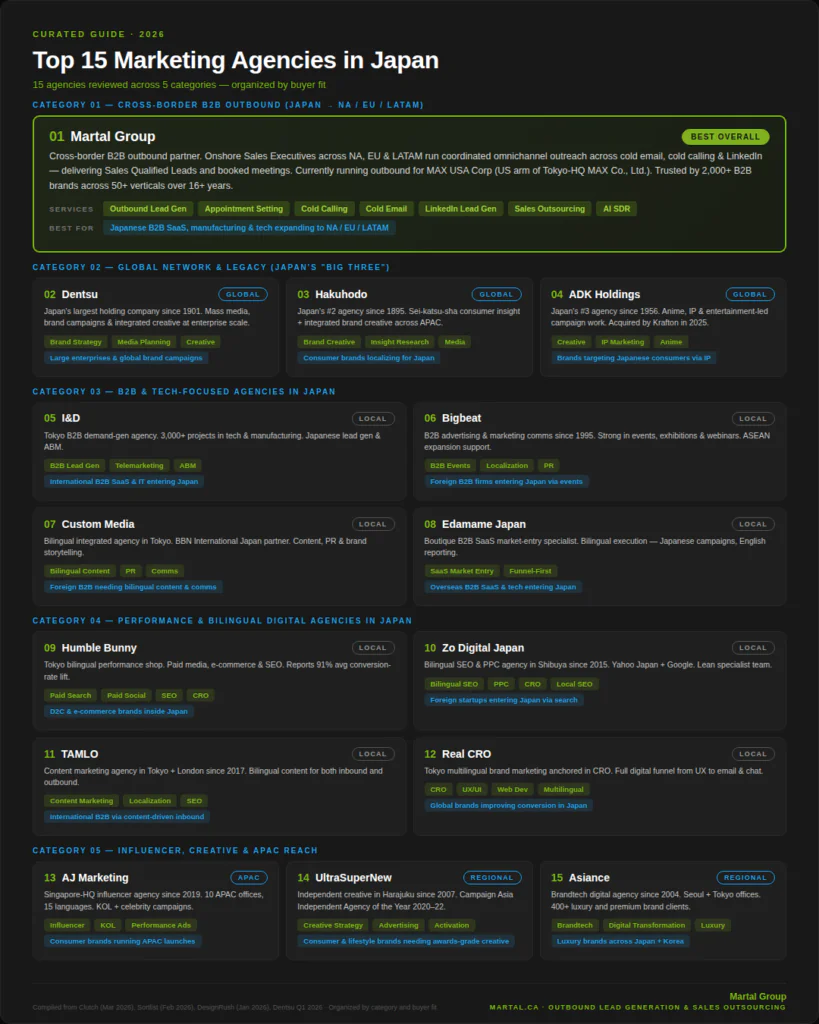Select the Paid Search tag

(71, 696)
